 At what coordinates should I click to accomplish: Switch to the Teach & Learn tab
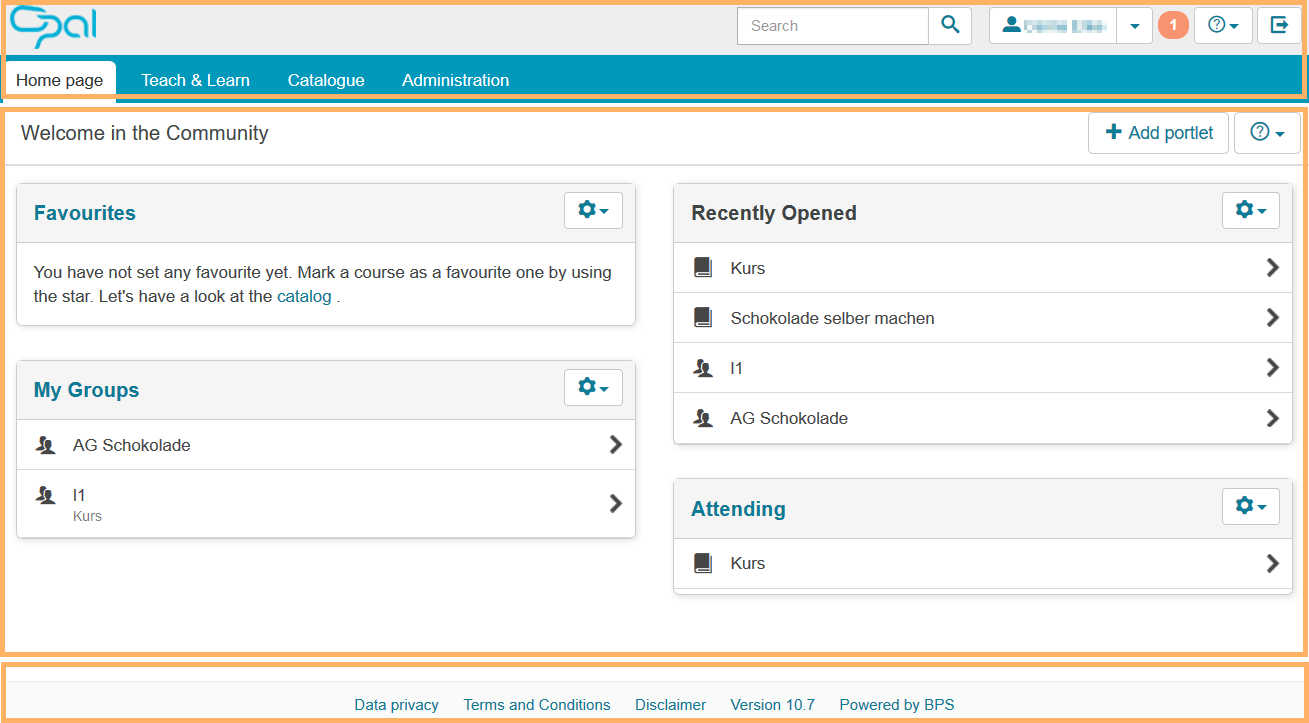point(195,80)
